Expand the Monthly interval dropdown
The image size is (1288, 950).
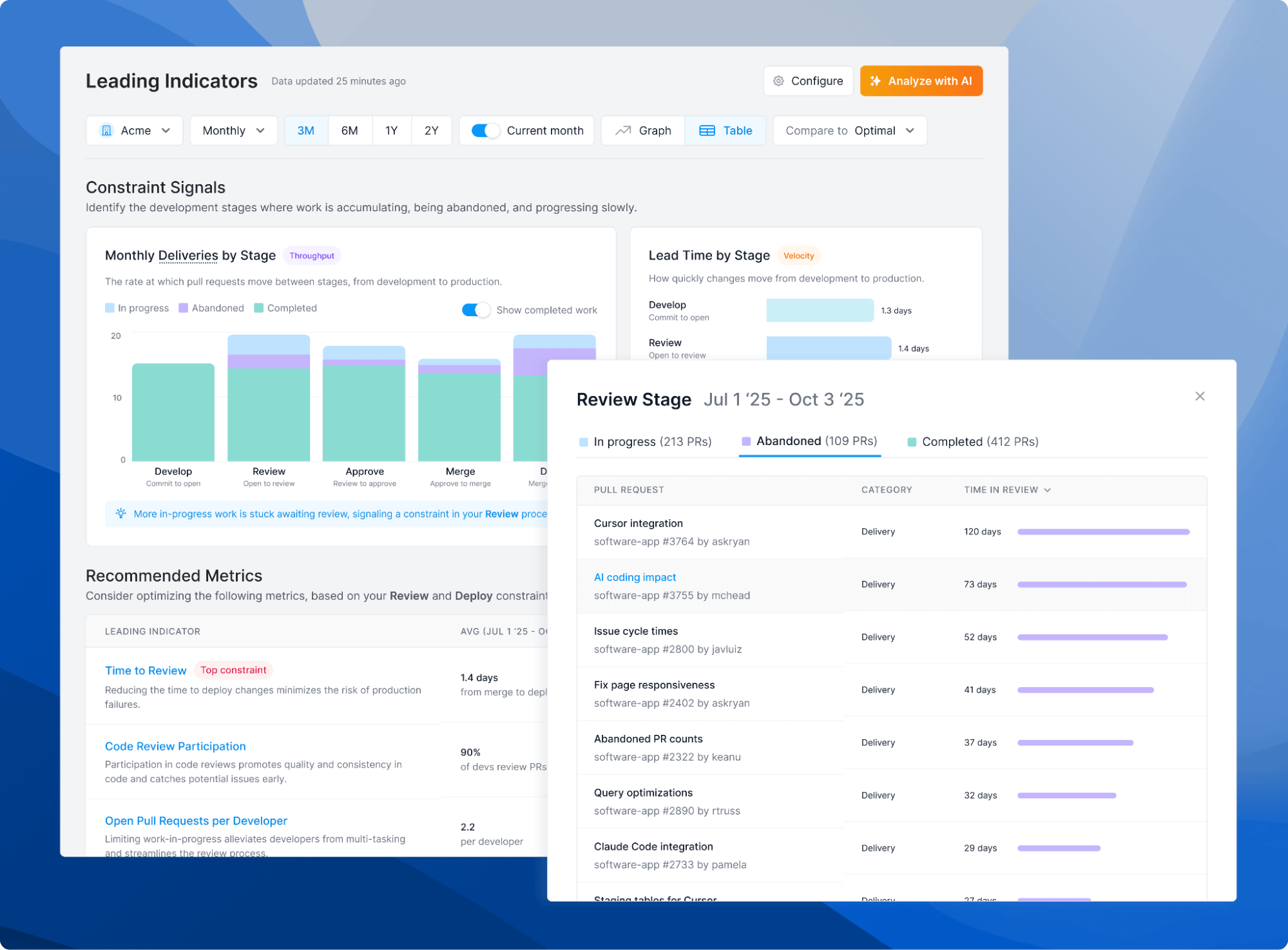(x=233, y=131)
